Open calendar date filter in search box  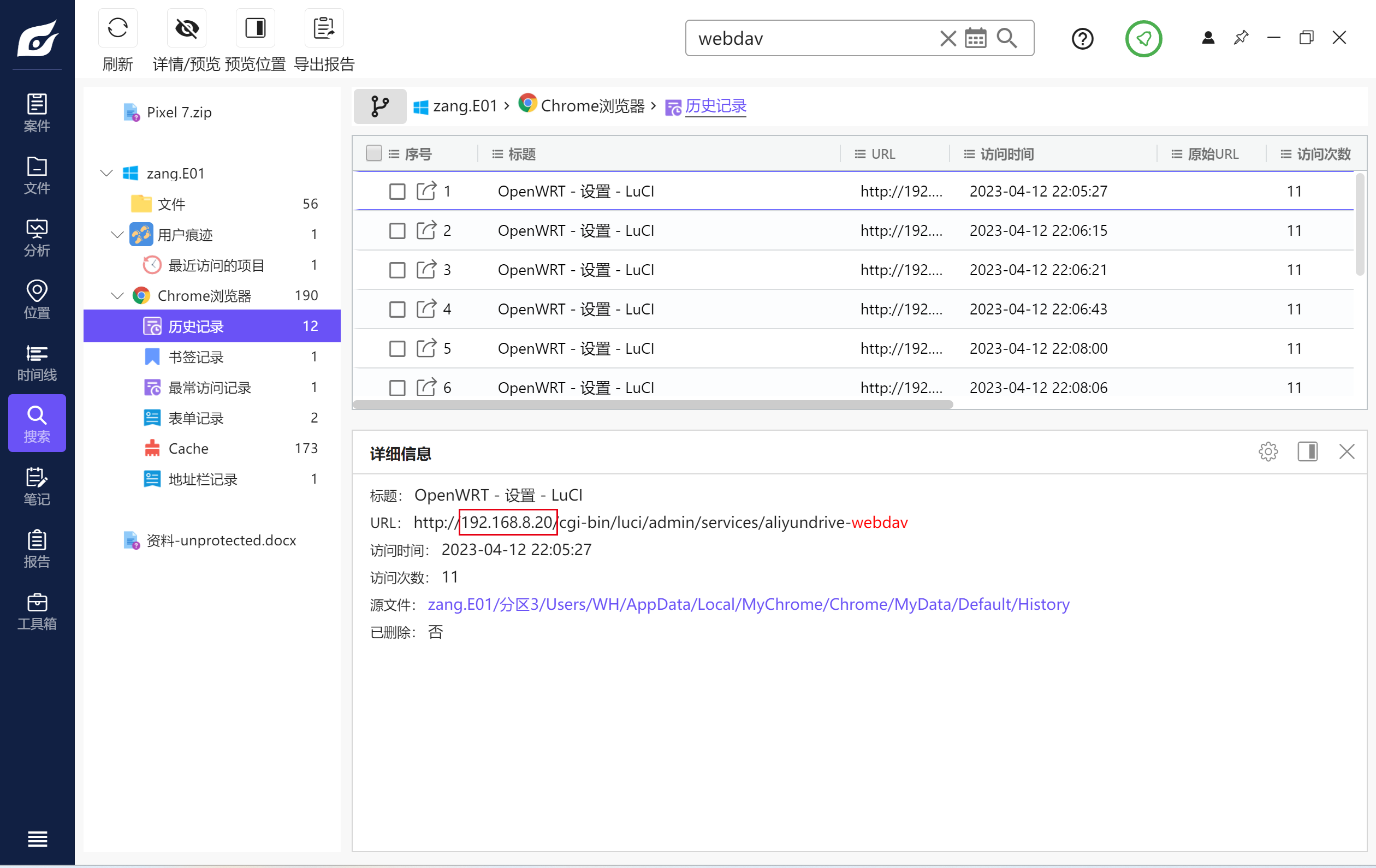tap(975, 38)
